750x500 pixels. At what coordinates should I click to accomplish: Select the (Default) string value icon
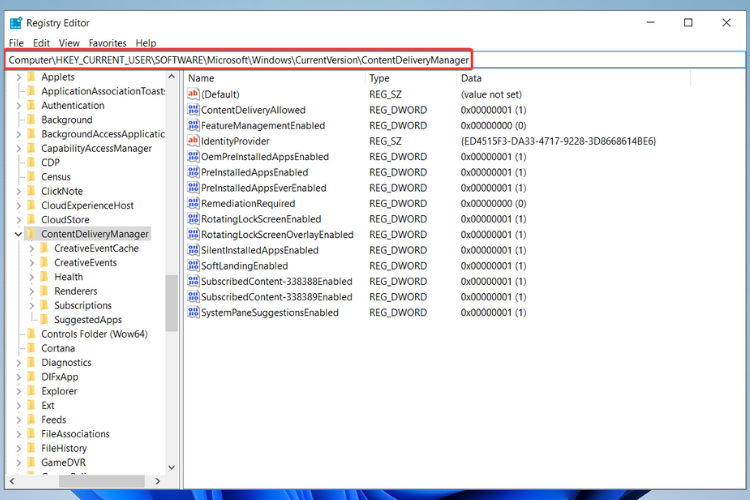coord(193,94)
